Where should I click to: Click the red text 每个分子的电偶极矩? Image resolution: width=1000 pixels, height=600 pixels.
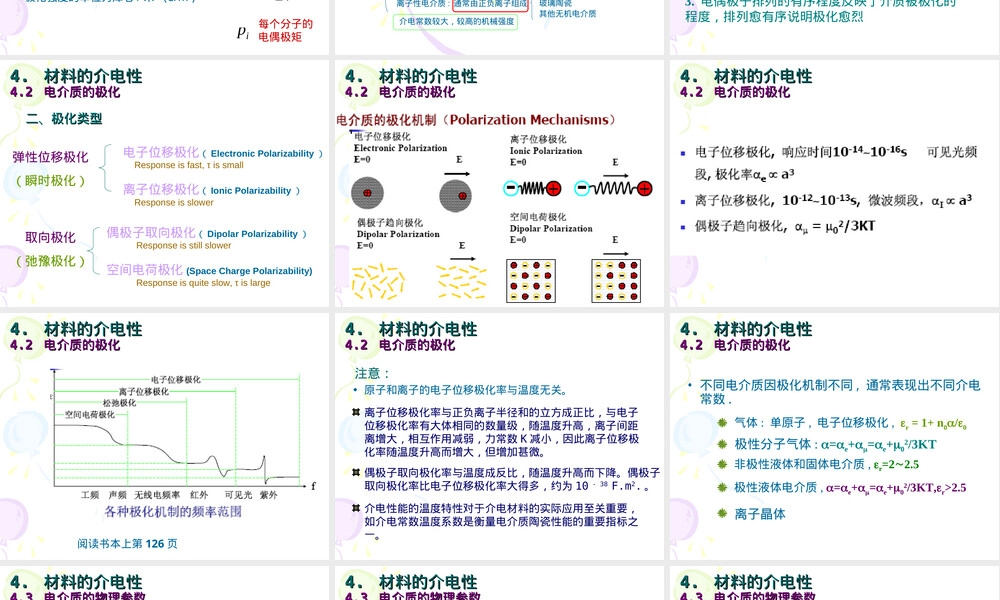pyautogui.click(x=285, y=31)
